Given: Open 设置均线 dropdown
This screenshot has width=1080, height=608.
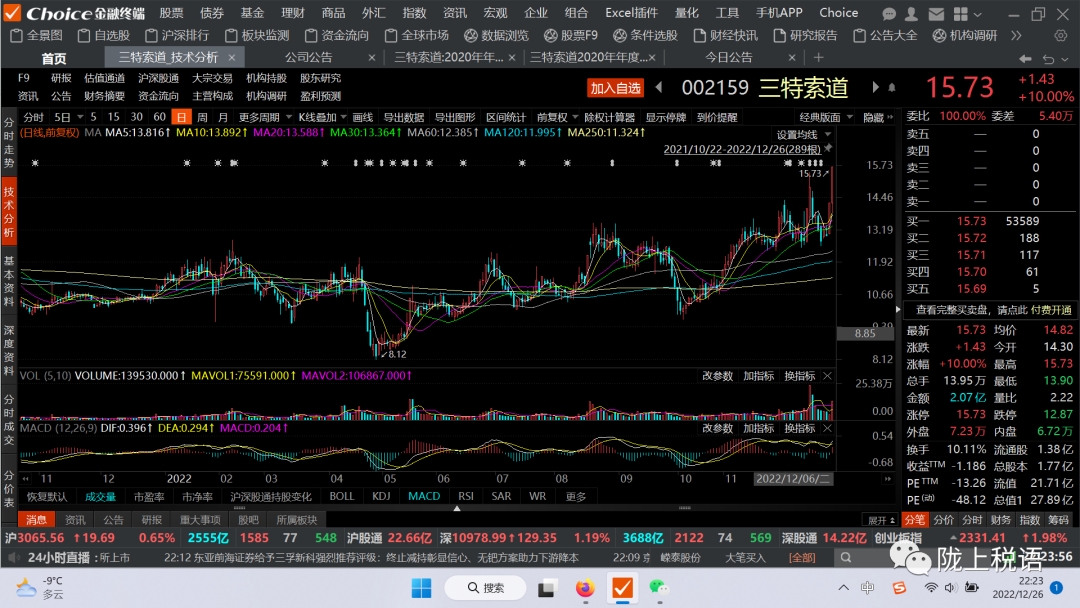Looking at the screenshot, I should (x=803, y=135).
